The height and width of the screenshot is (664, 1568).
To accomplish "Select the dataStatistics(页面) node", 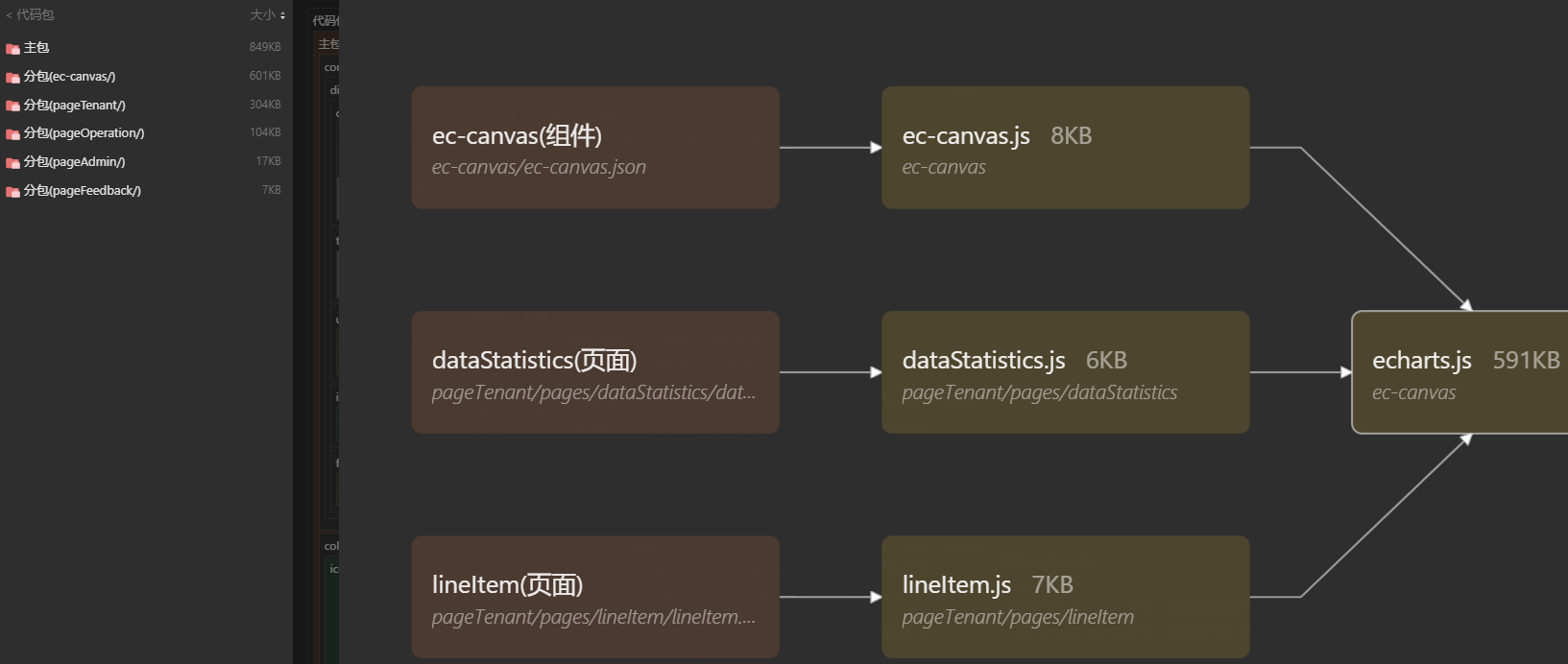I will [x=595, y=372].
